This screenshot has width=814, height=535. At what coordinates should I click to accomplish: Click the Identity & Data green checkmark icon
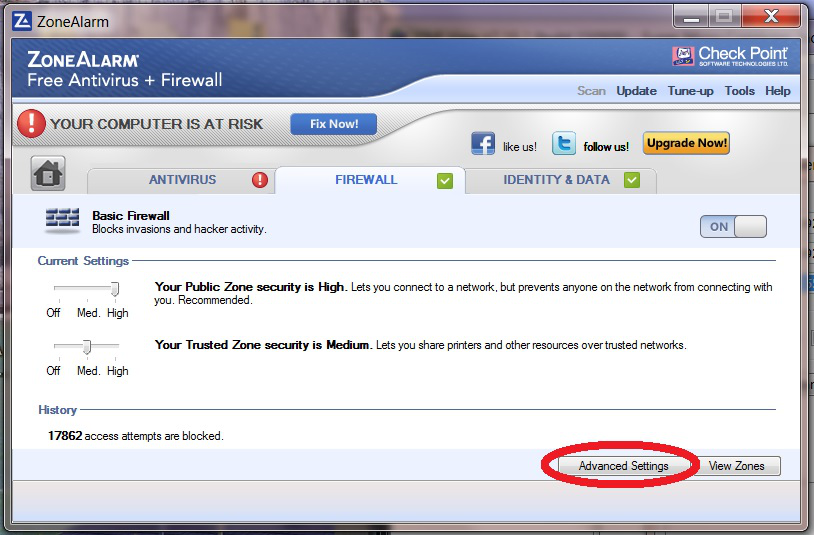631,180
